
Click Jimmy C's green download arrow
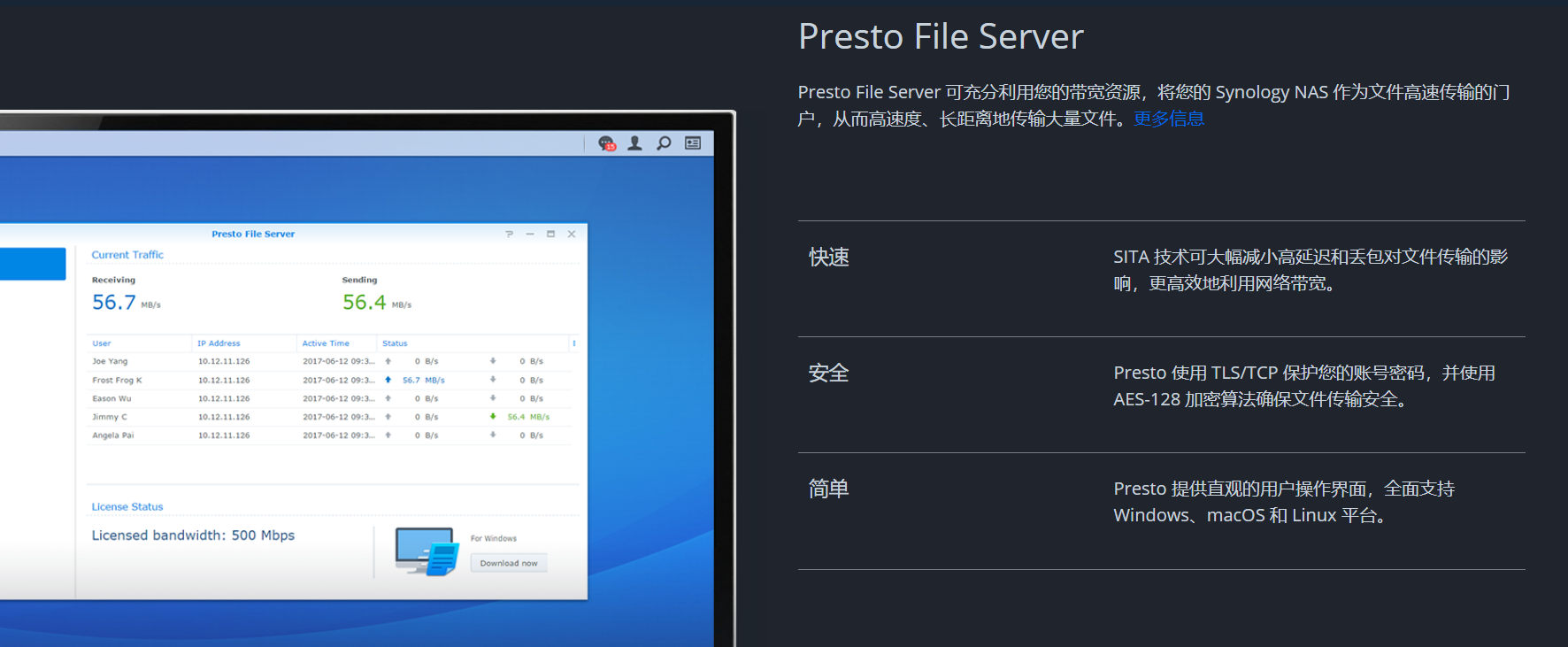pyautogui.click(x=493, y=417)
